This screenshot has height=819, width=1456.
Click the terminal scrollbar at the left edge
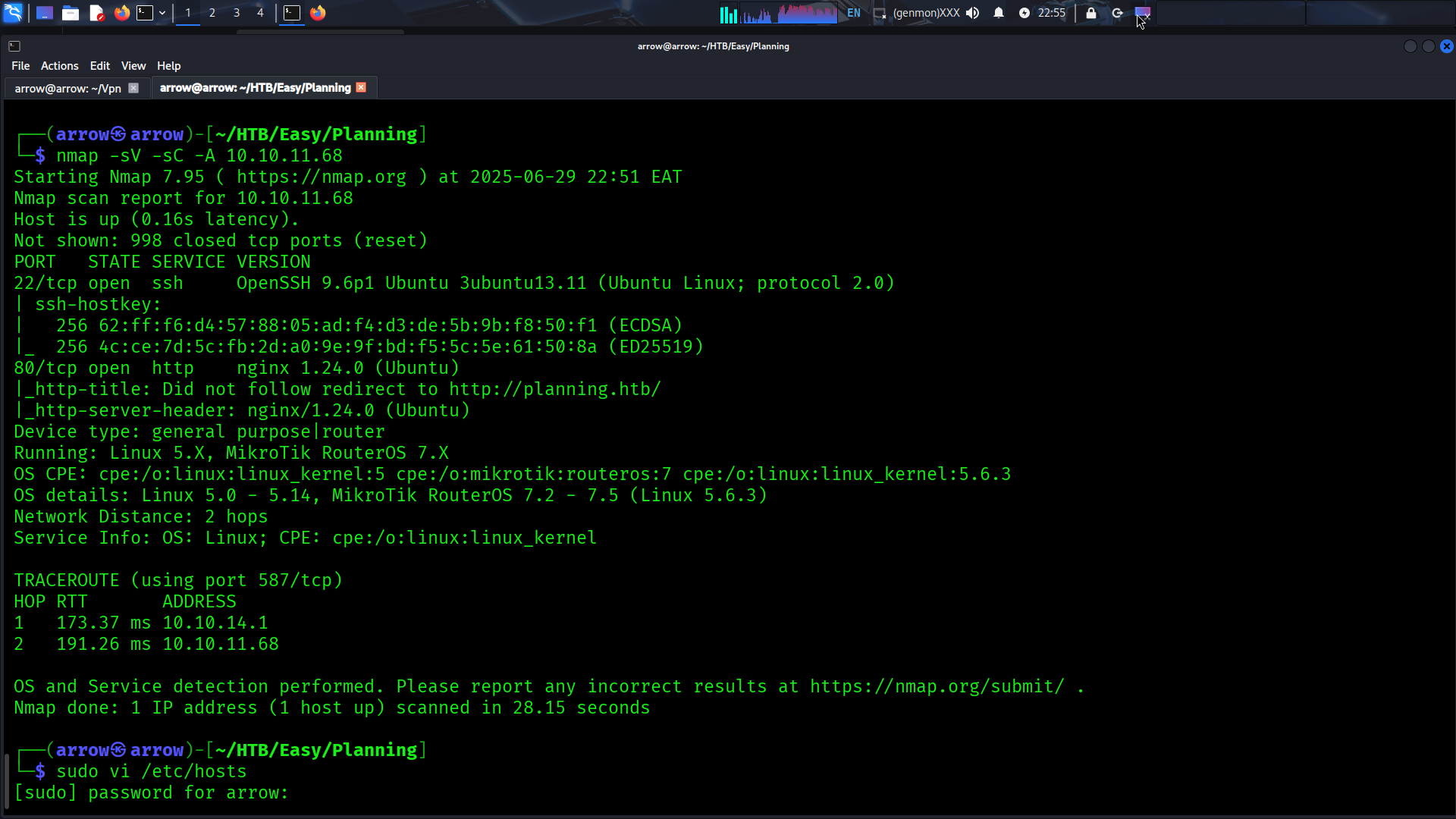point(7,781)
